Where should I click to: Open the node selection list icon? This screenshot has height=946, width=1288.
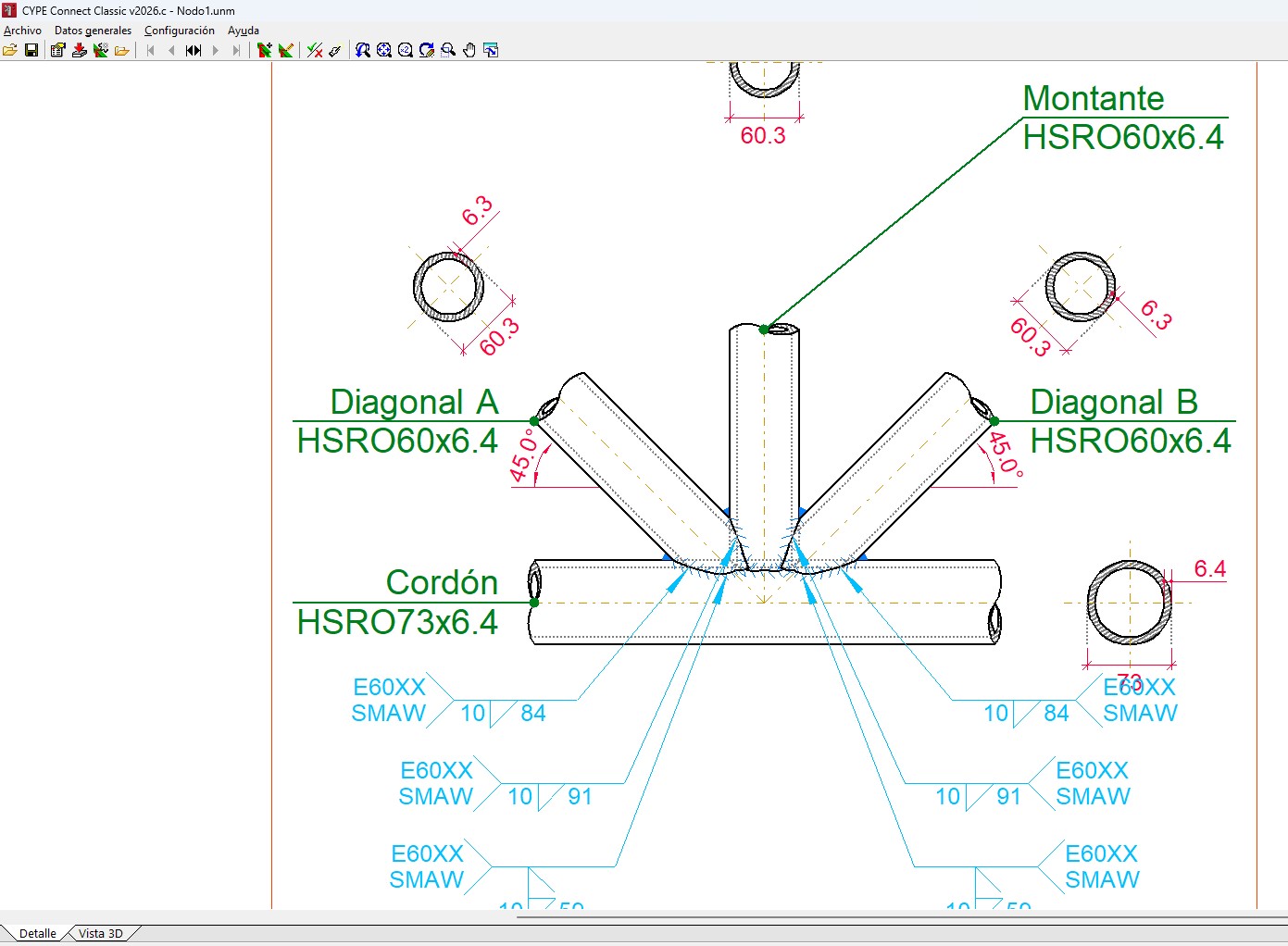pyautogui.click(x=194, y=50)
